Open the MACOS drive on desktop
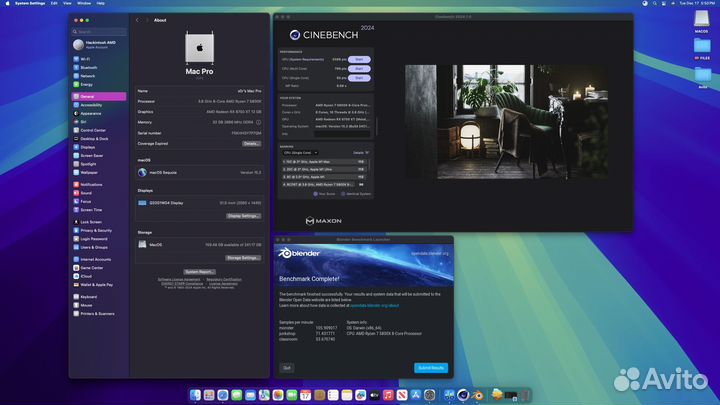The width and height of the screenshot is (720, 405). pyautogui.click(x=701, y=22)
